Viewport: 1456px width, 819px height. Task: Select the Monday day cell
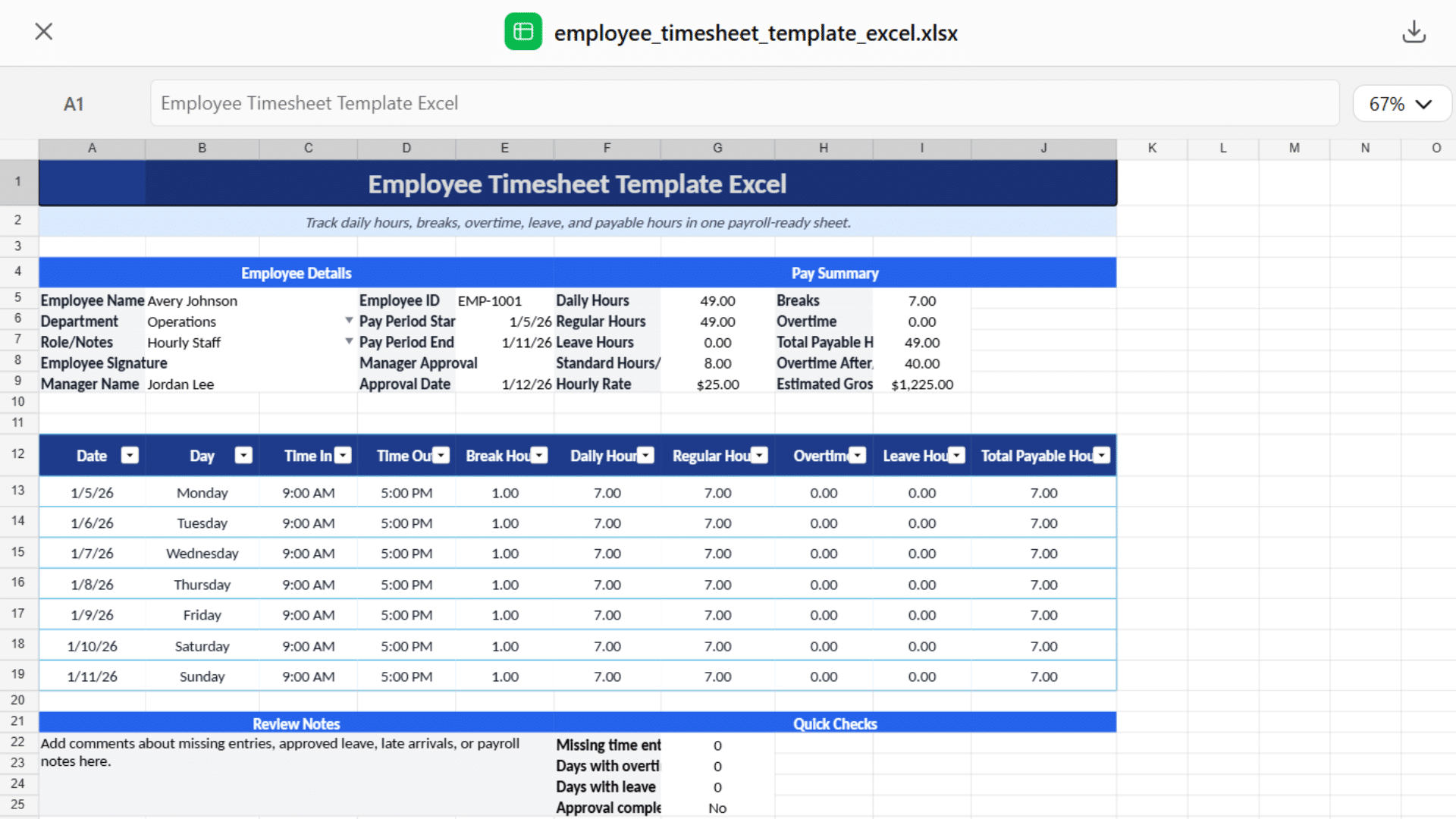pos(202,493)
